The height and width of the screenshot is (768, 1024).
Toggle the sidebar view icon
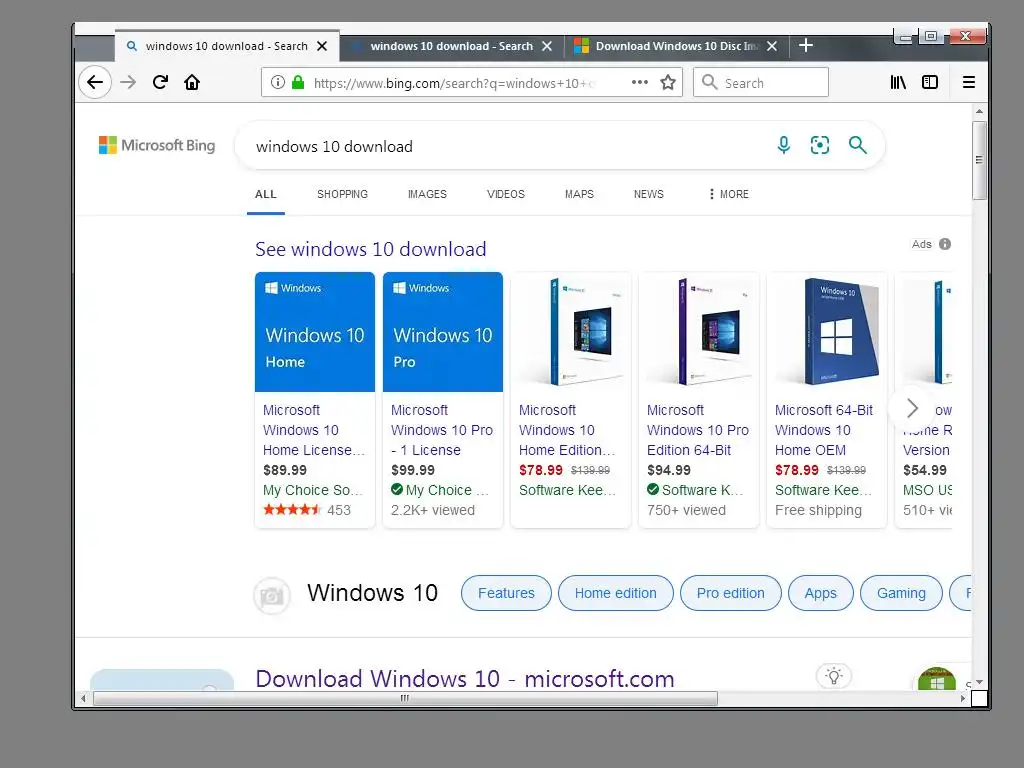[930, 82]
